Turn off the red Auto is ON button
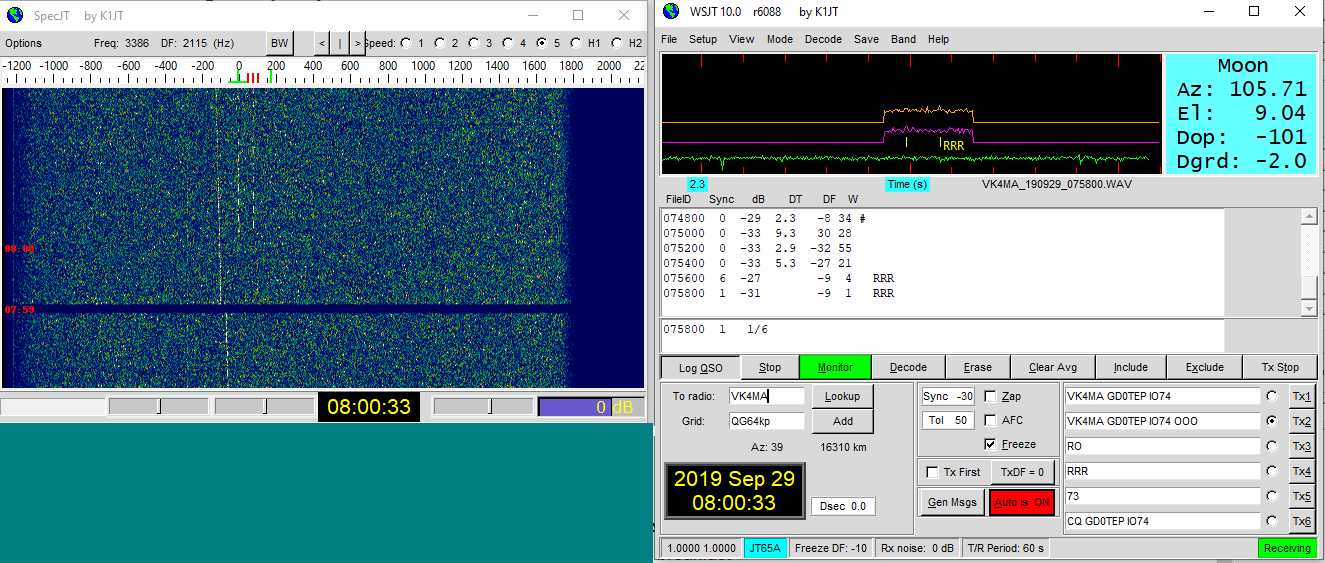Image resolution: width=1325 pixels, height=563 pixels. point(1021,502)
